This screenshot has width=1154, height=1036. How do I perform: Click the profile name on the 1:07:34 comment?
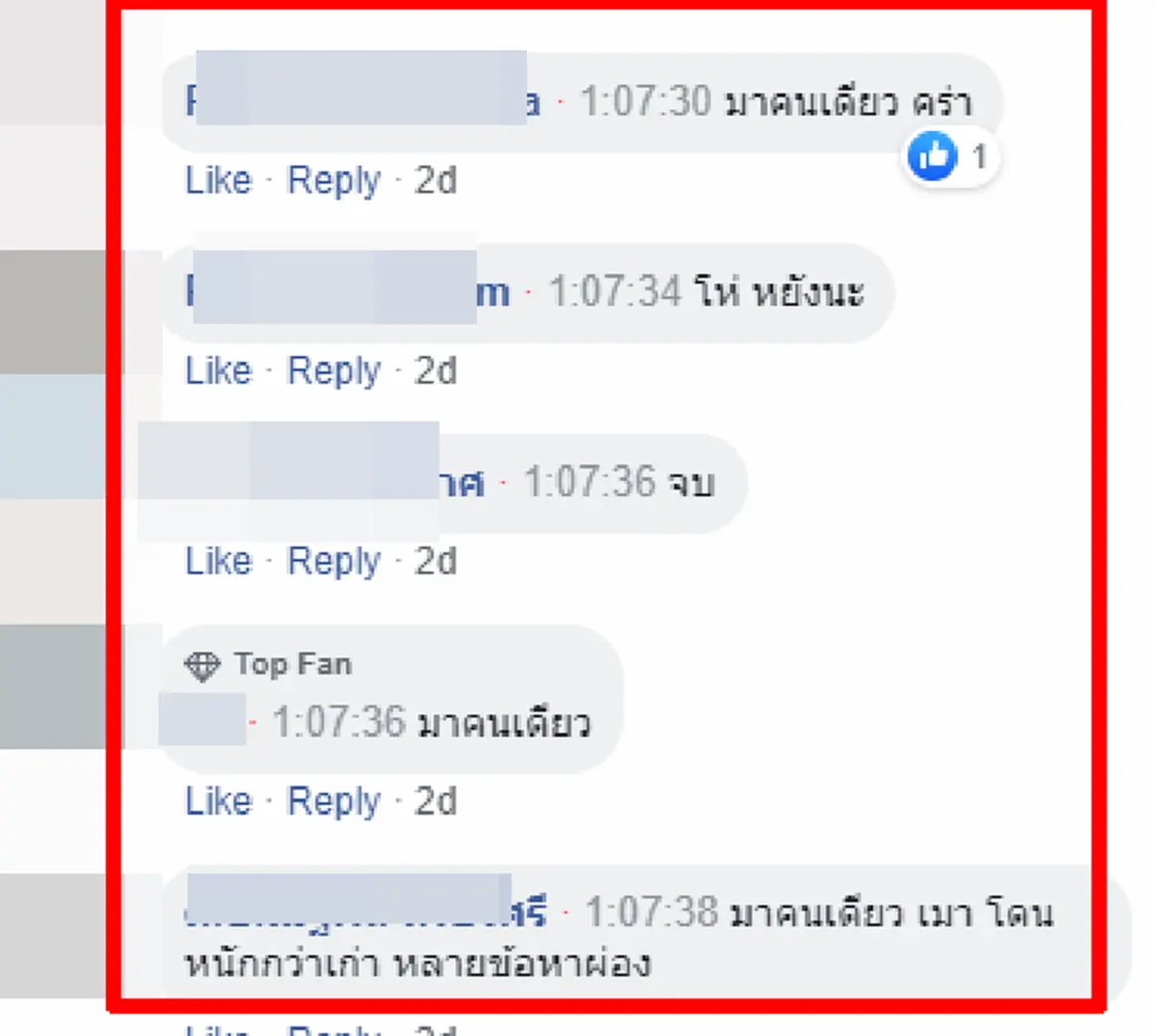[346, 292]
